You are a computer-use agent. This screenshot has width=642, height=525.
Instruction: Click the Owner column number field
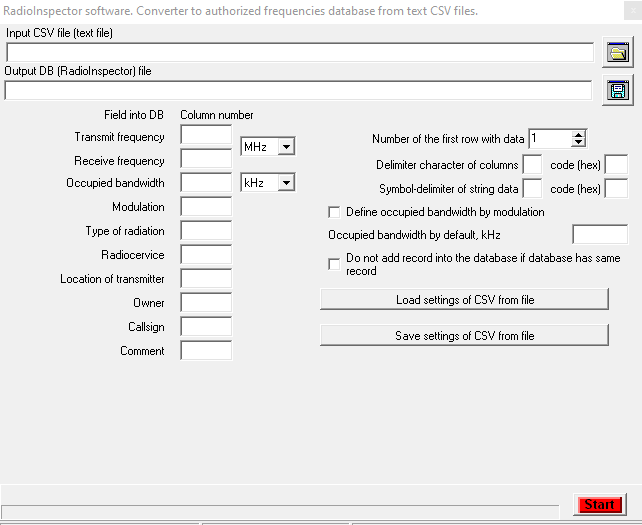click(206, 303)
